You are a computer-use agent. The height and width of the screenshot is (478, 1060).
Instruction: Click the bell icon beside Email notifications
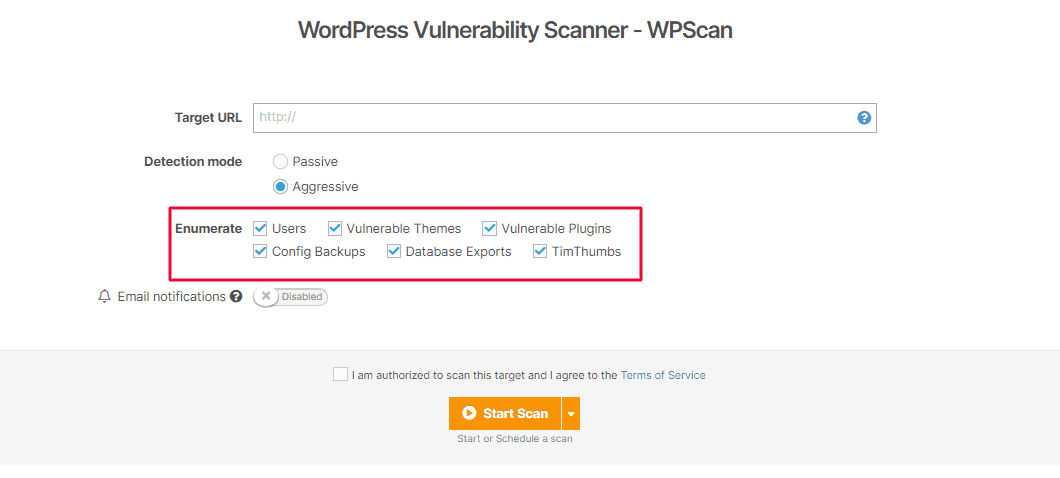(x=104, y=297)
